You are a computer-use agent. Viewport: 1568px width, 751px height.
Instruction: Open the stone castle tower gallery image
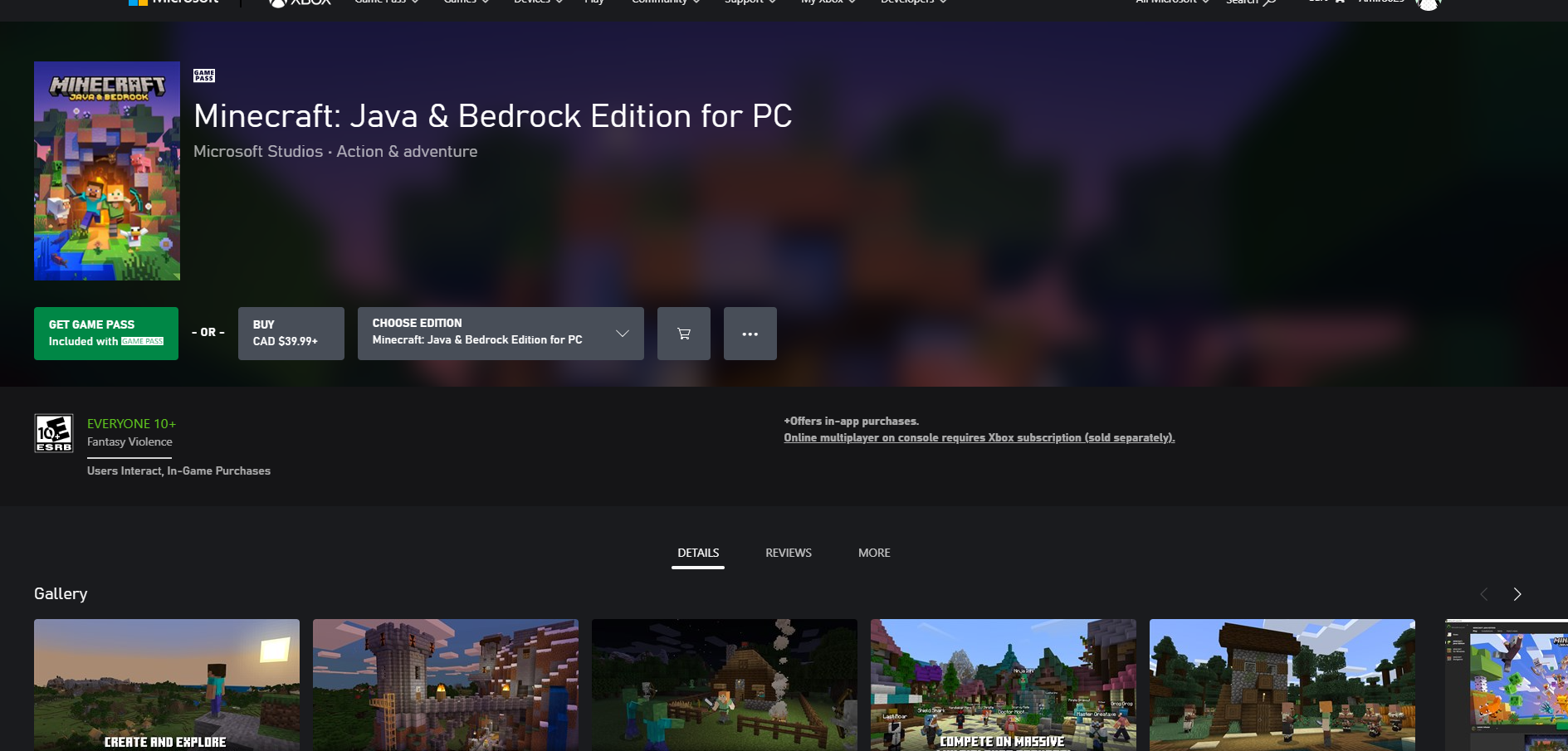coord(446,685)
